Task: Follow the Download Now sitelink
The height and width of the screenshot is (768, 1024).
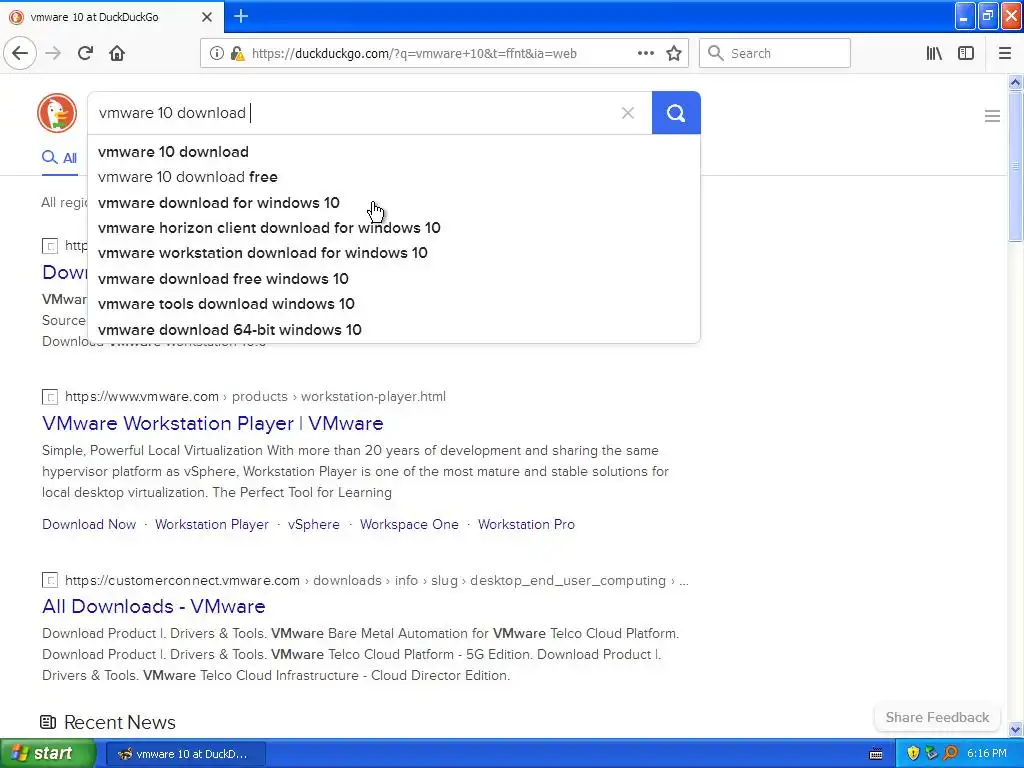Action: click(x=89, y=524)
